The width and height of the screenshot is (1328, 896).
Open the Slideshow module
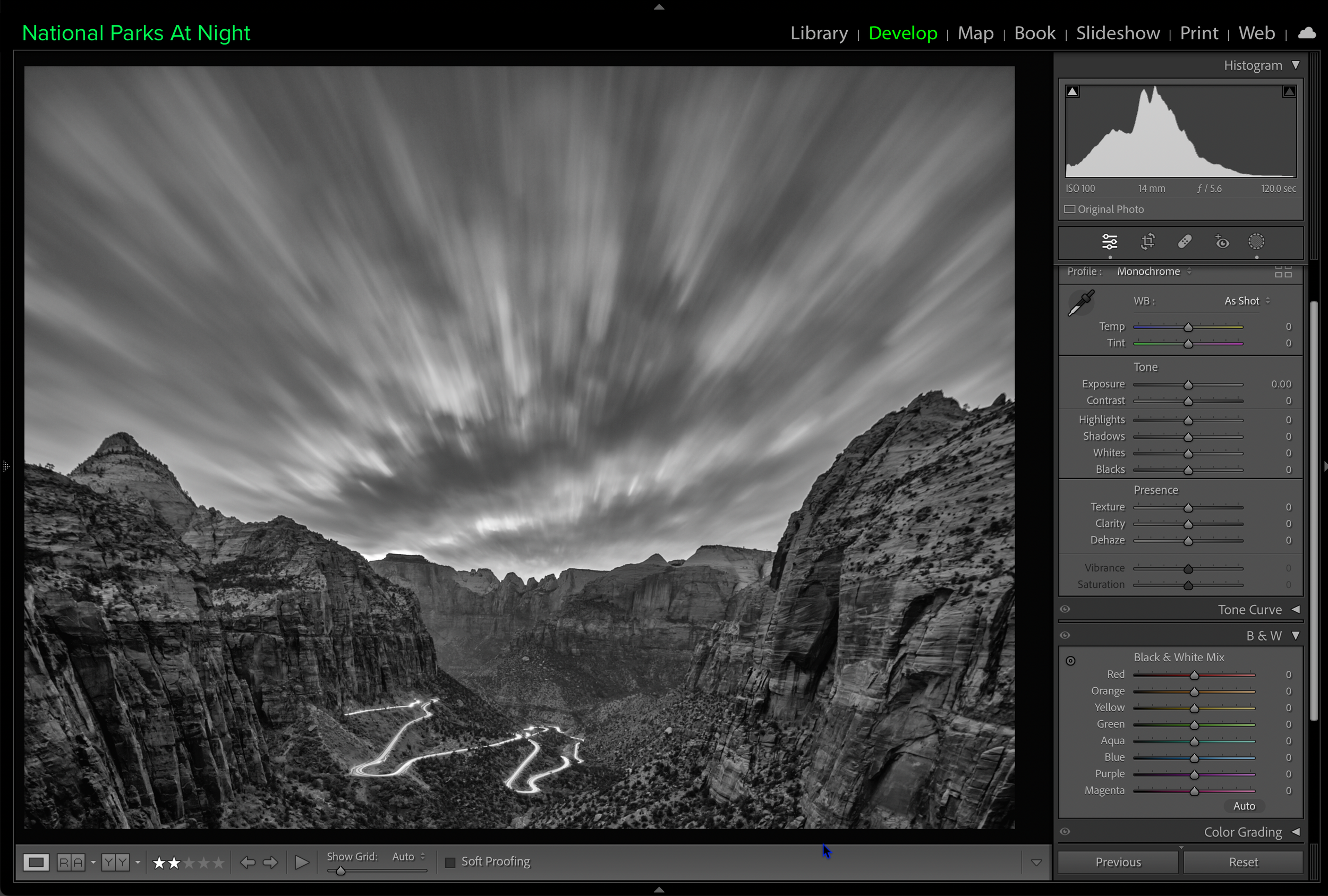1117,33
